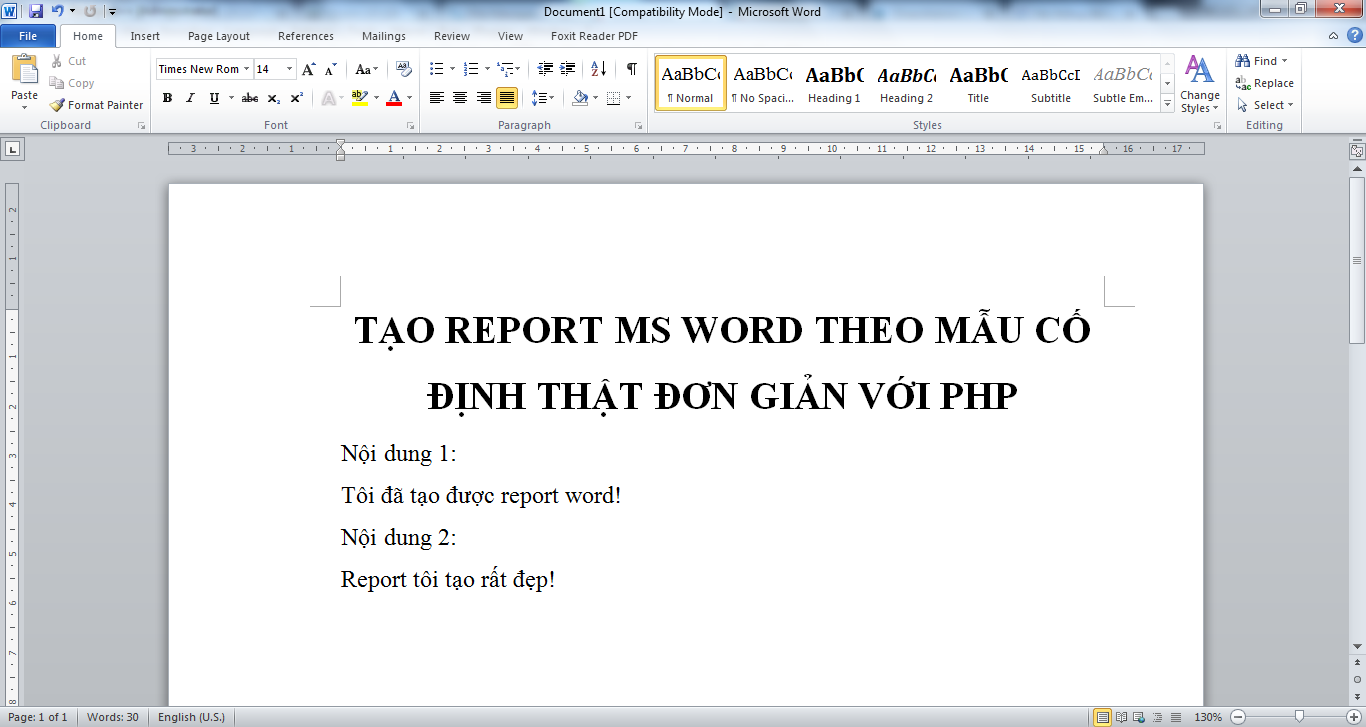
Task: Click the Replace button
Action: point(1265,83)
